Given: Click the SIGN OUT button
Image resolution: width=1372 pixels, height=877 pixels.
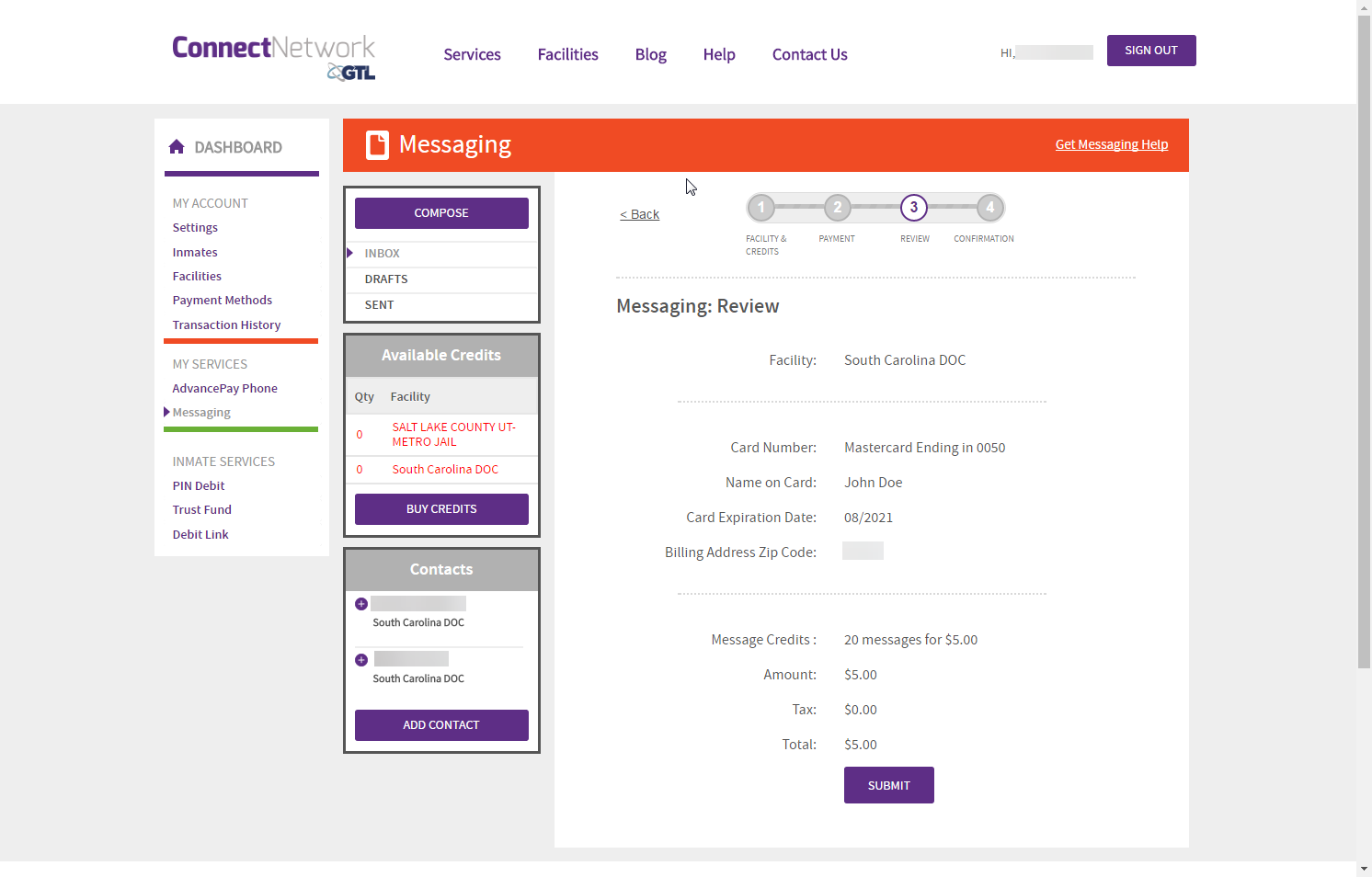Looking at the screenshot, I should (x=1151, y=51).
